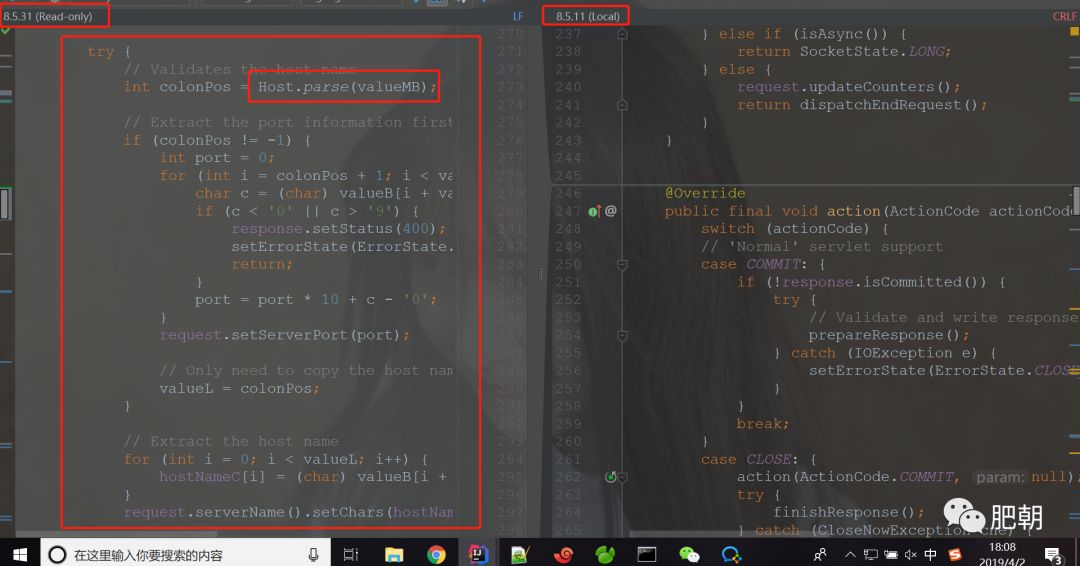Click the Cortana circle icon
1080x566 pixels.
pos(58,555)
